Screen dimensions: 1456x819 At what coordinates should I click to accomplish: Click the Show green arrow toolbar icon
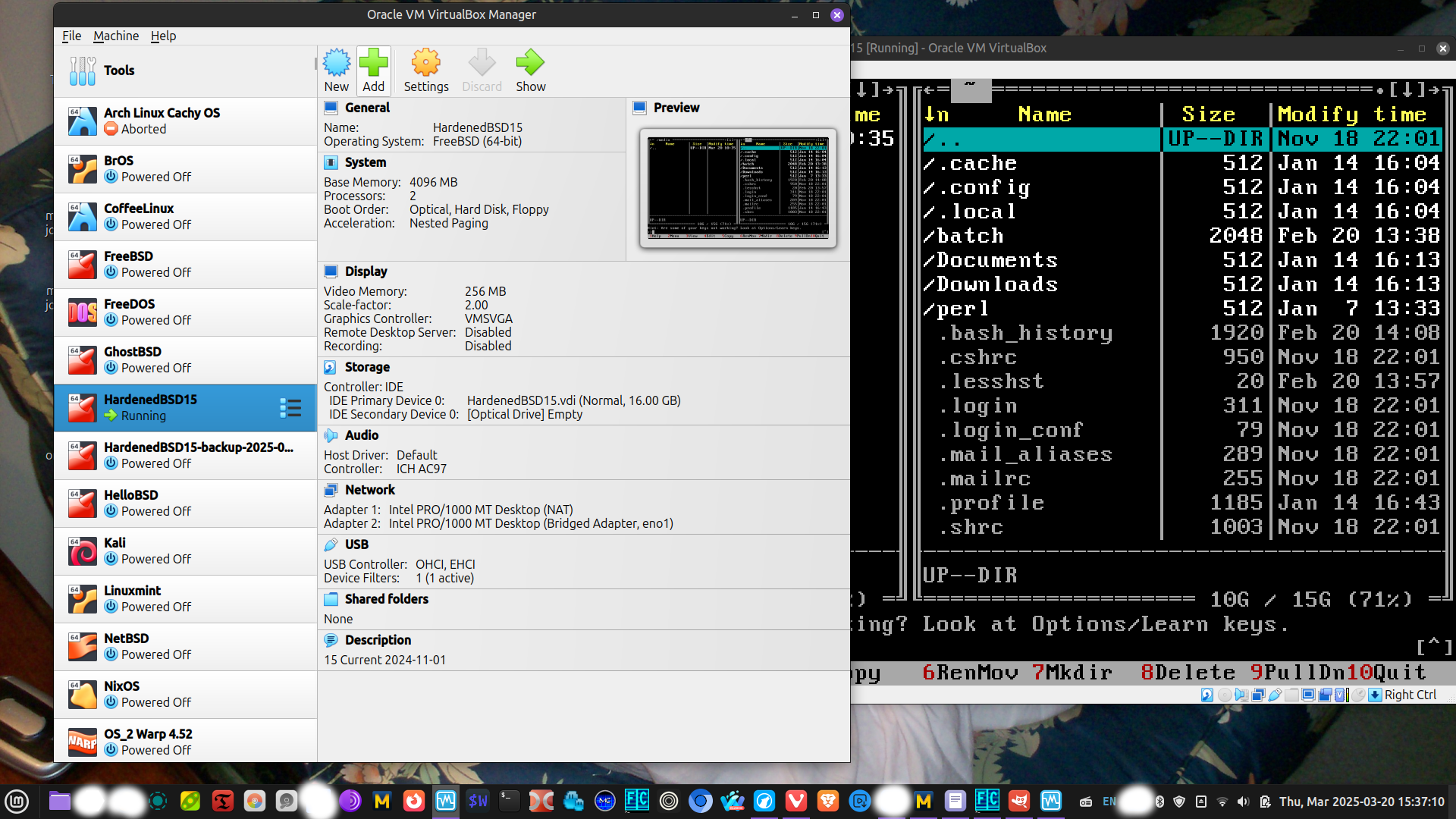click(x=531, y=71)
